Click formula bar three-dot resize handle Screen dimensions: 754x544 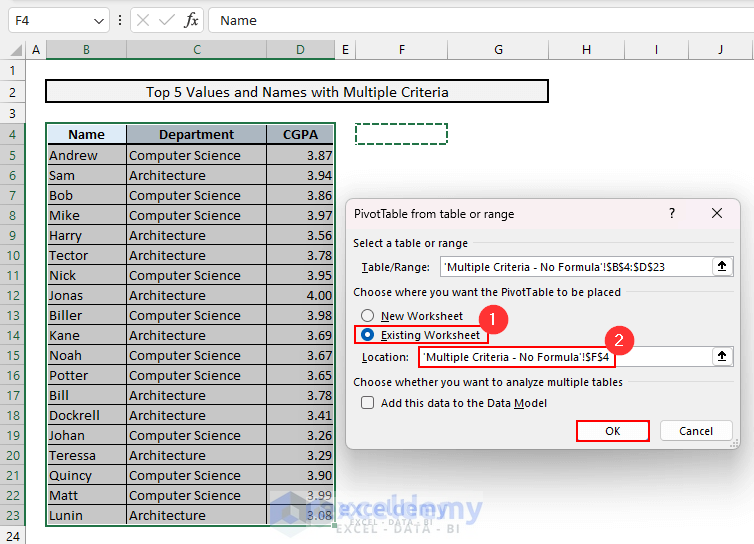click(120, 20)
